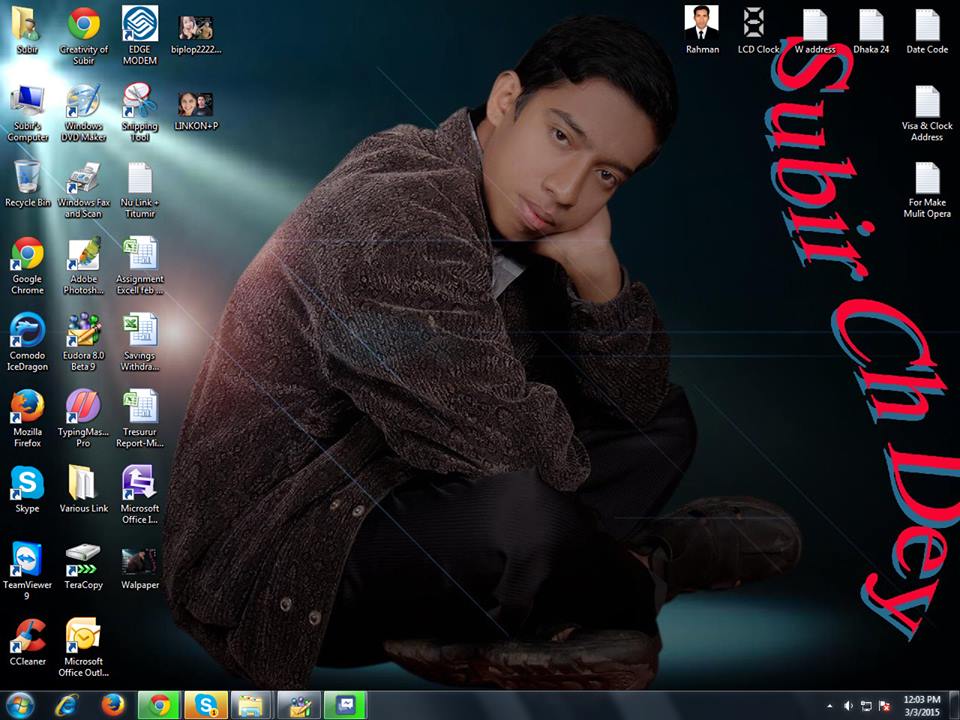Launch Google Chrome desktop shortcut

(27, 266)
